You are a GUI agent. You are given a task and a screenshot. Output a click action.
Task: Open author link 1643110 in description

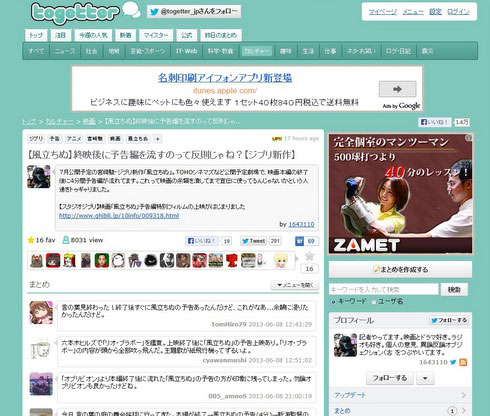click(301, 224)
